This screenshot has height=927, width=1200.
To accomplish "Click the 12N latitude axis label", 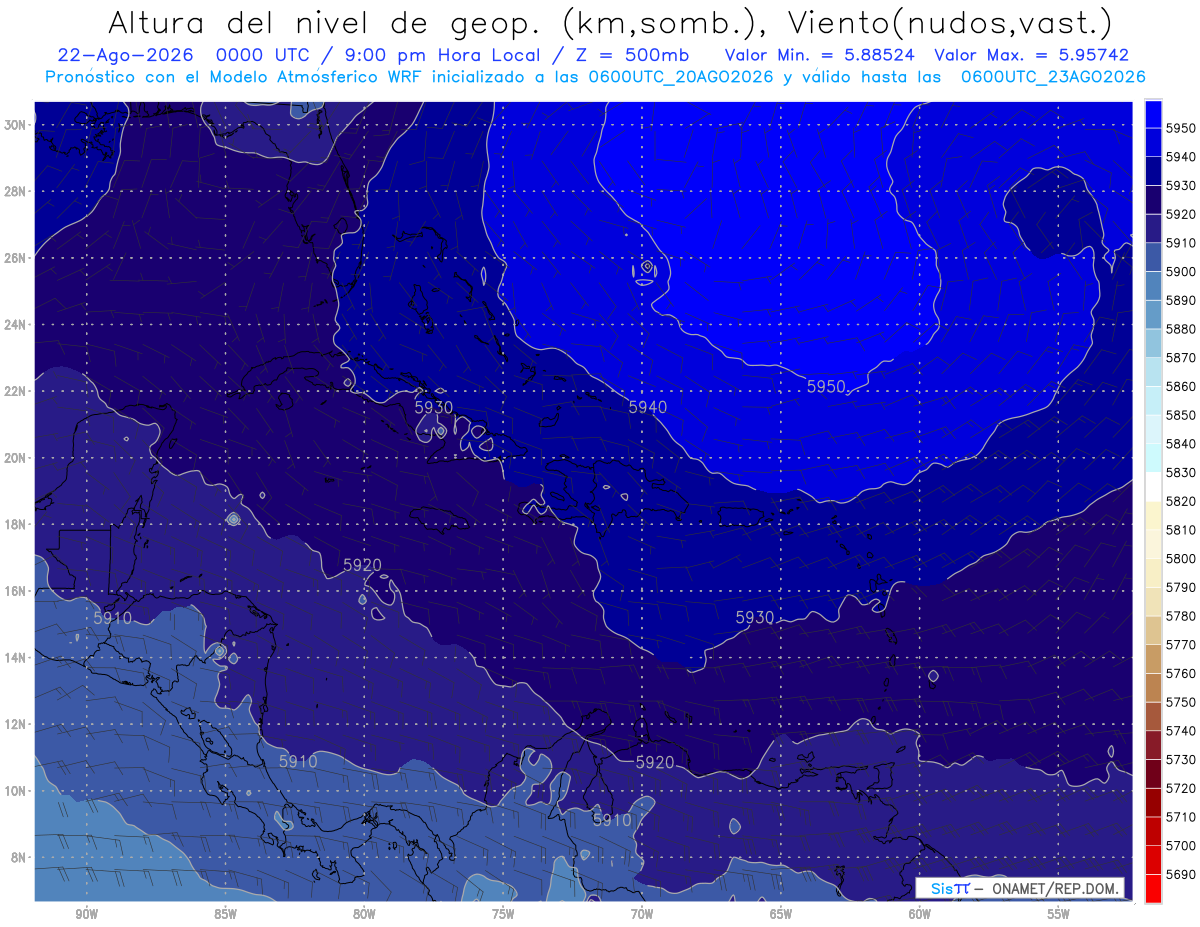I will point(16,724).
